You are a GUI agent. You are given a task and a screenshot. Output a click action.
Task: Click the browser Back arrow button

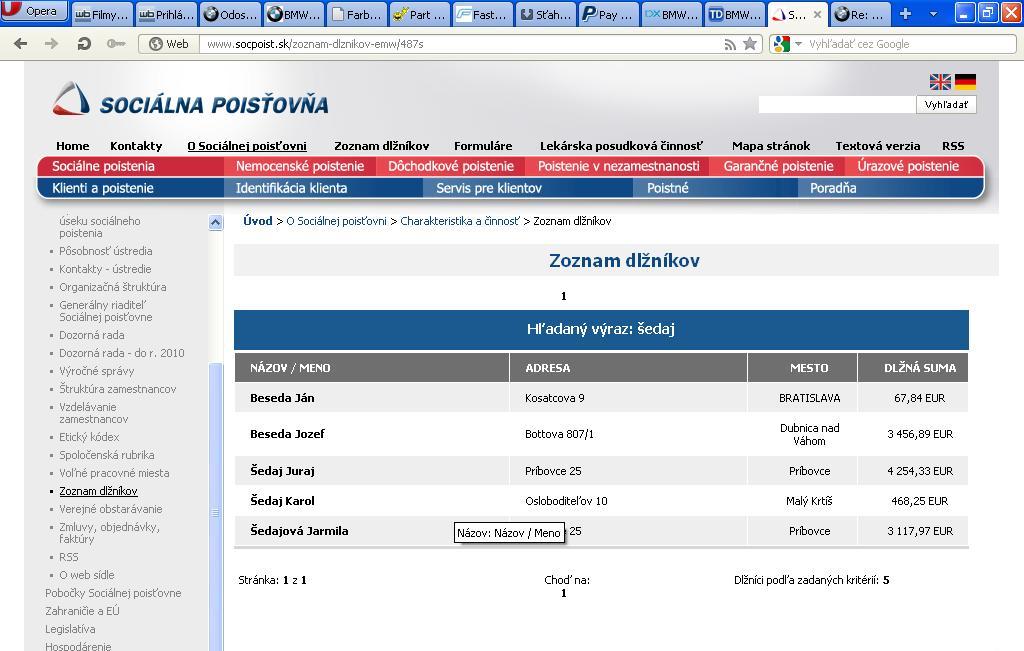point(20,44)
